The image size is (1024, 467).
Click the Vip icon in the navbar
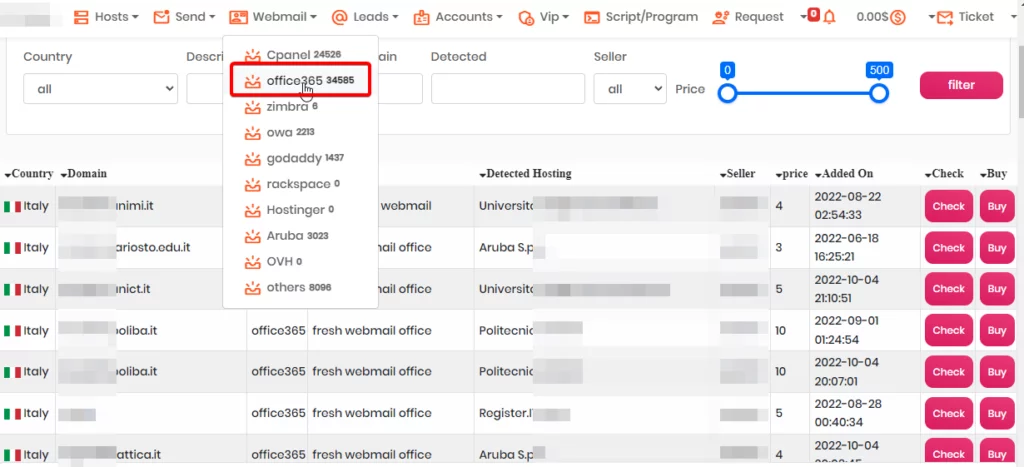point(526,17)
